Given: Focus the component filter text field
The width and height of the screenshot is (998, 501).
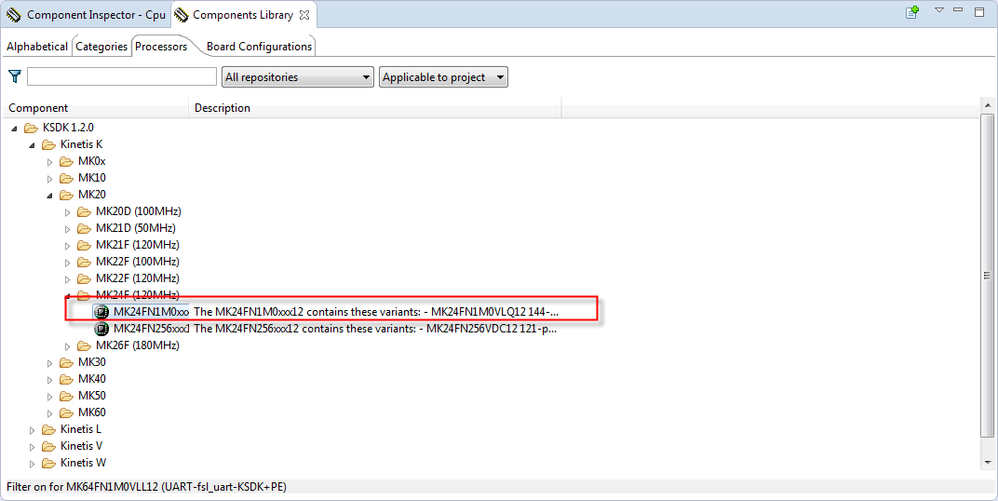Looking at the screenshot, I should 122,77.
